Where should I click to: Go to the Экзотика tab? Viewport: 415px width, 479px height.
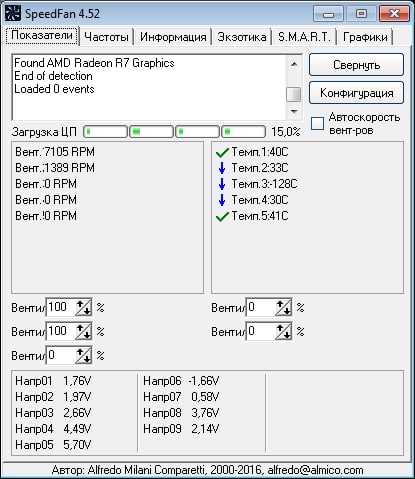point(242,37)
